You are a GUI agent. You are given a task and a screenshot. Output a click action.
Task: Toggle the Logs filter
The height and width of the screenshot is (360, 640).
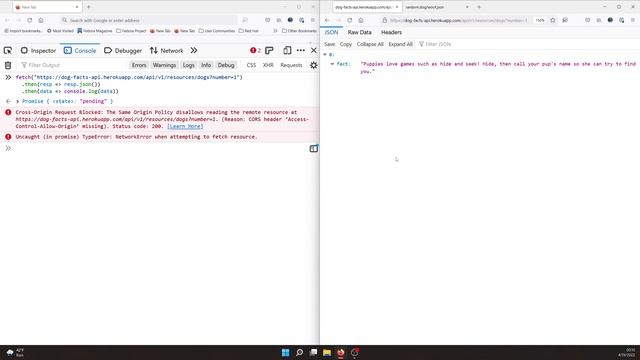tap(189, 65)
